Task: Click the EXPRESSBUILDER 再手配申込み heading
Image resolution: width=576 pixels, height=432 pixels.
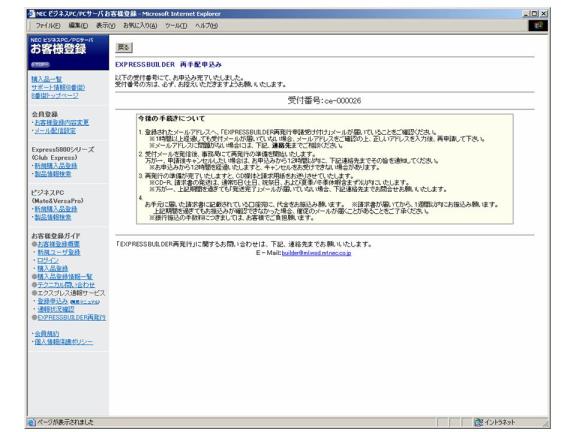Action: point(168,64)
